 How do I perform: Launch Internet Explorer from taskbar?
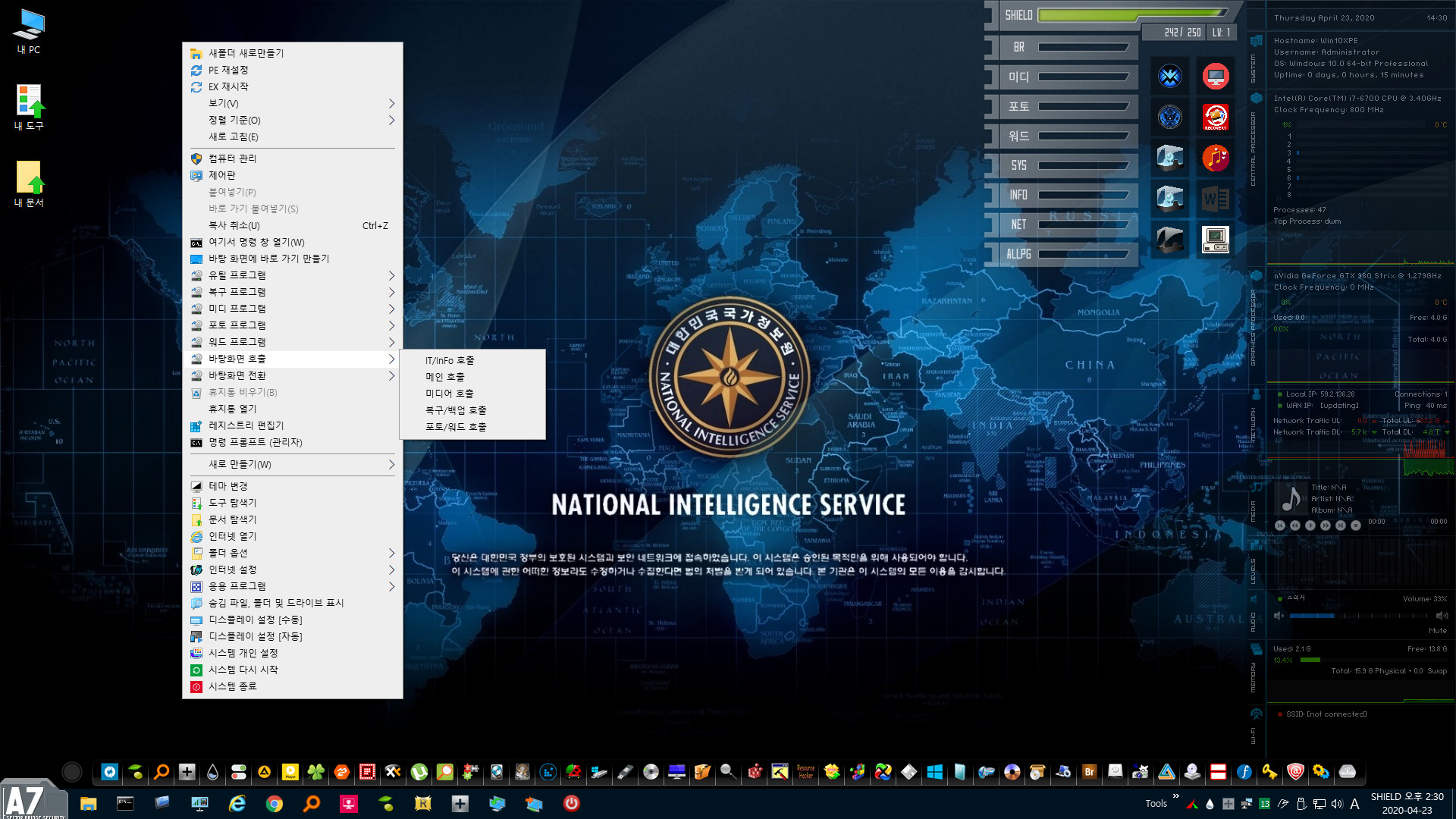237,804
